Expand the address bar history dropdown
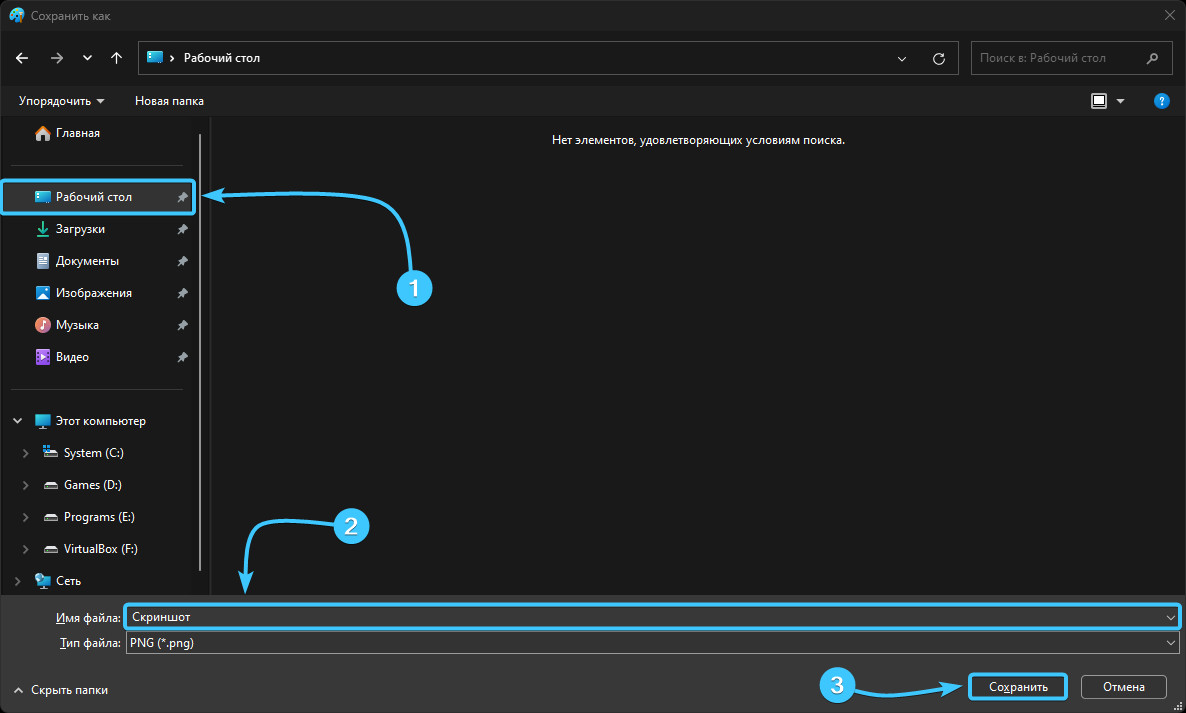 tap(902, 58)
